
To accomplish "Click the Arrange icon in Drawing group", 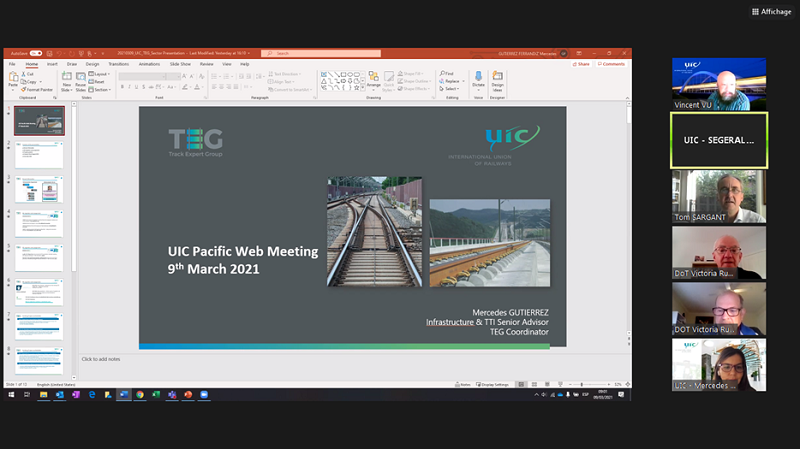I will (x=373, y=77).
